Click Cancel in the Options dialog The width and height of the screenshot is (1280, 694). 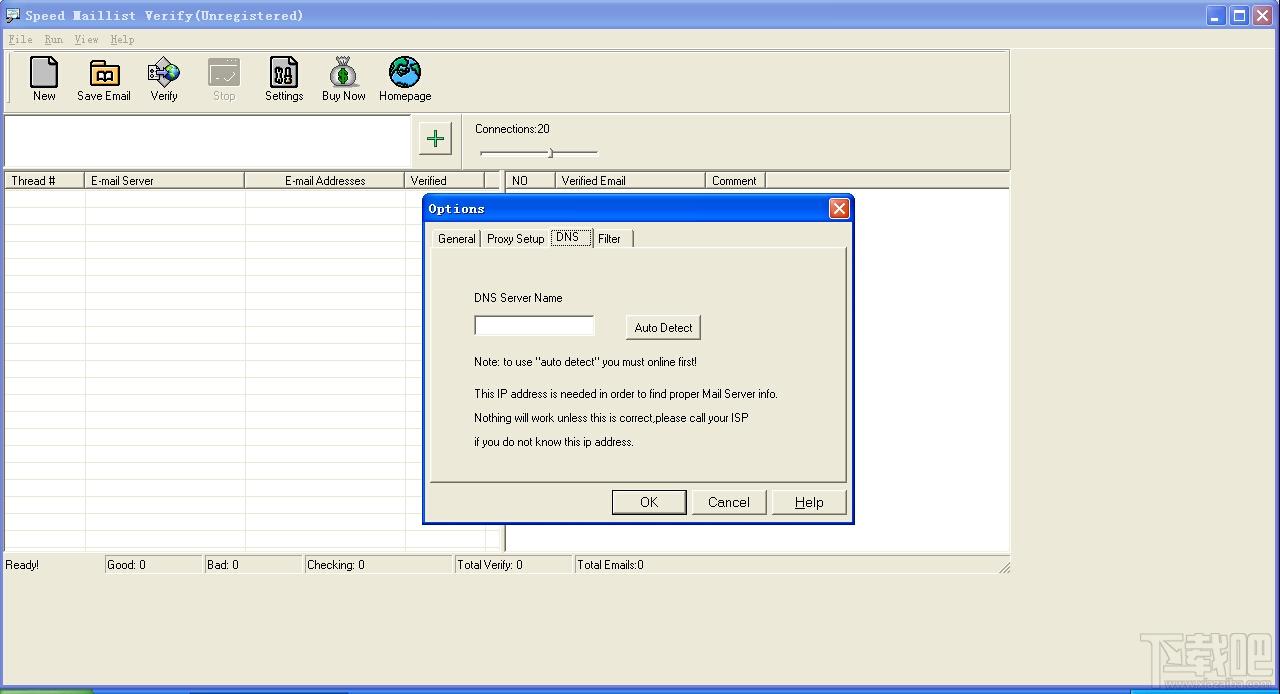[x=729, y=502]
